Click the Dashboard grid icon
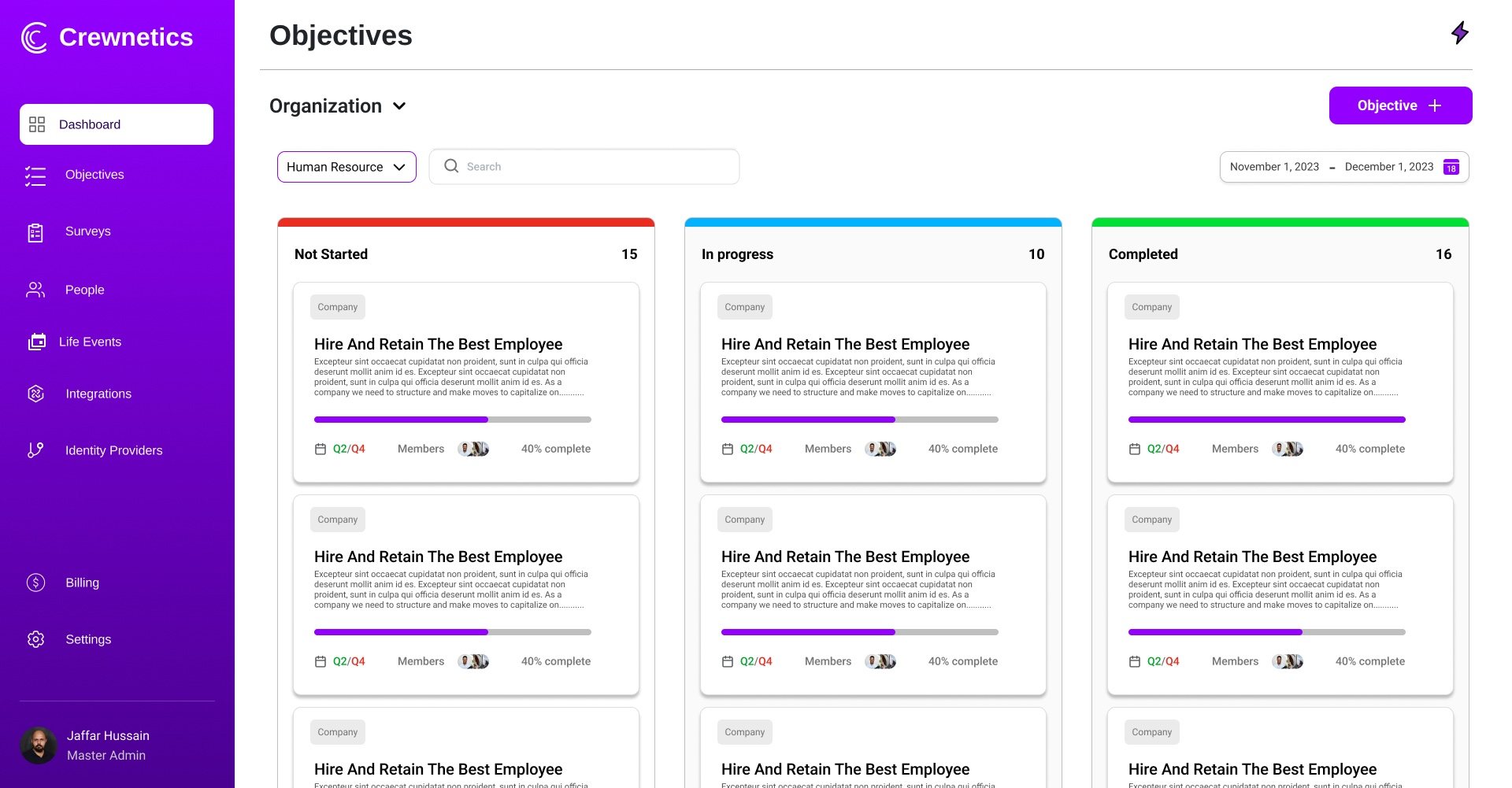This screenshot has height=788, width=1512. (x=37, y=124)
